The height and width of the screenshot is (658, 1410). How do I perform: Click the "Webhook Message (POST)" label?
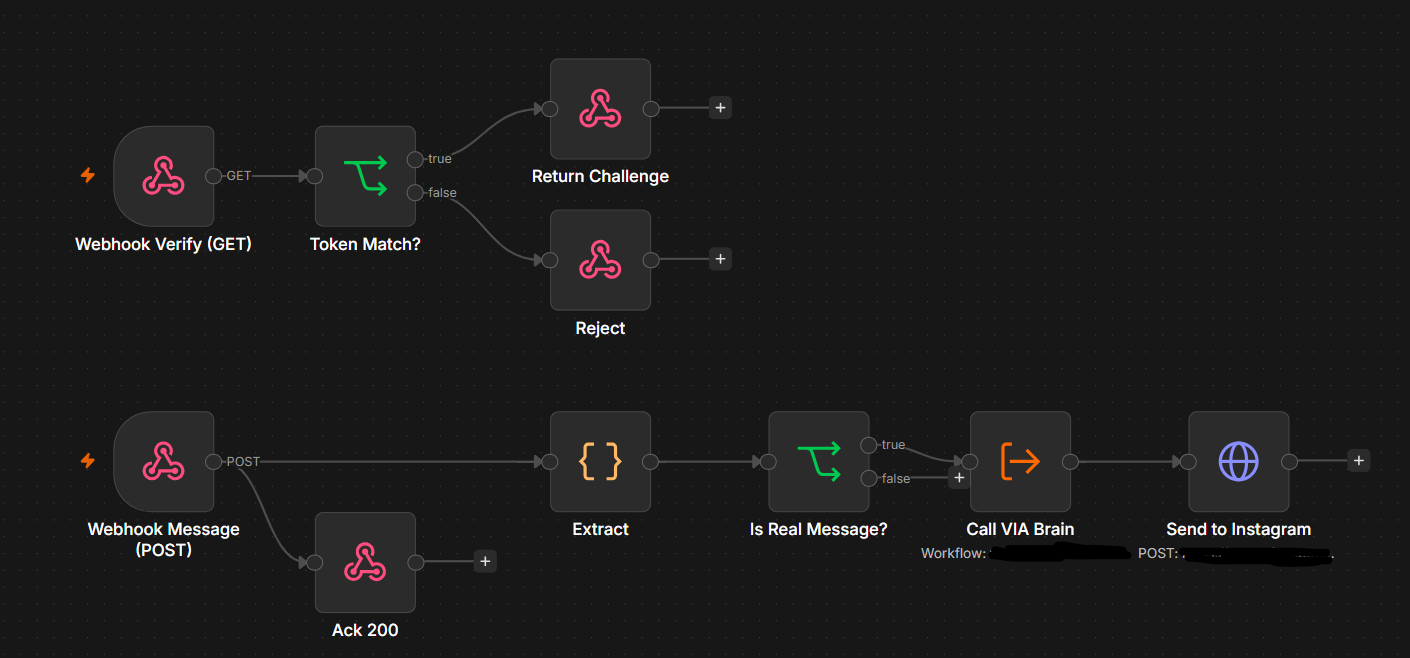coord(163,539)
